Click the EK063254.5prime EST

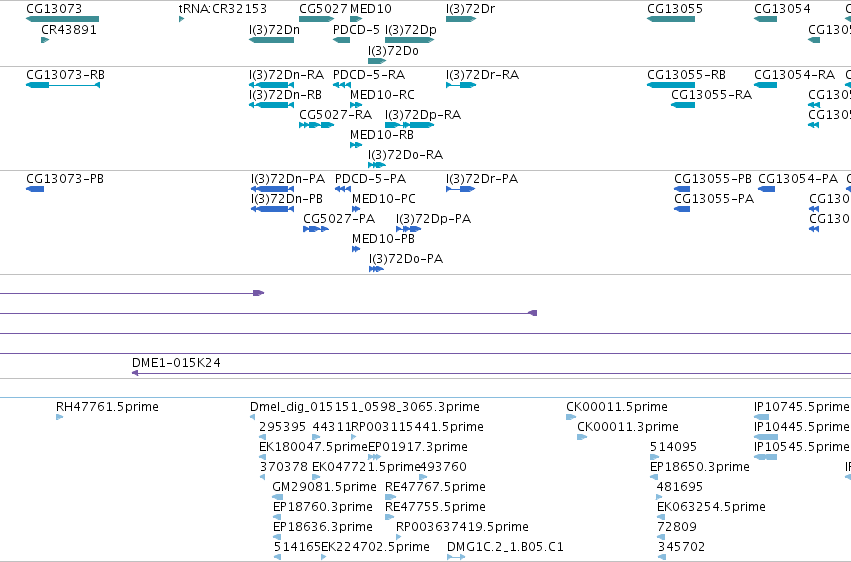[661, 518]
